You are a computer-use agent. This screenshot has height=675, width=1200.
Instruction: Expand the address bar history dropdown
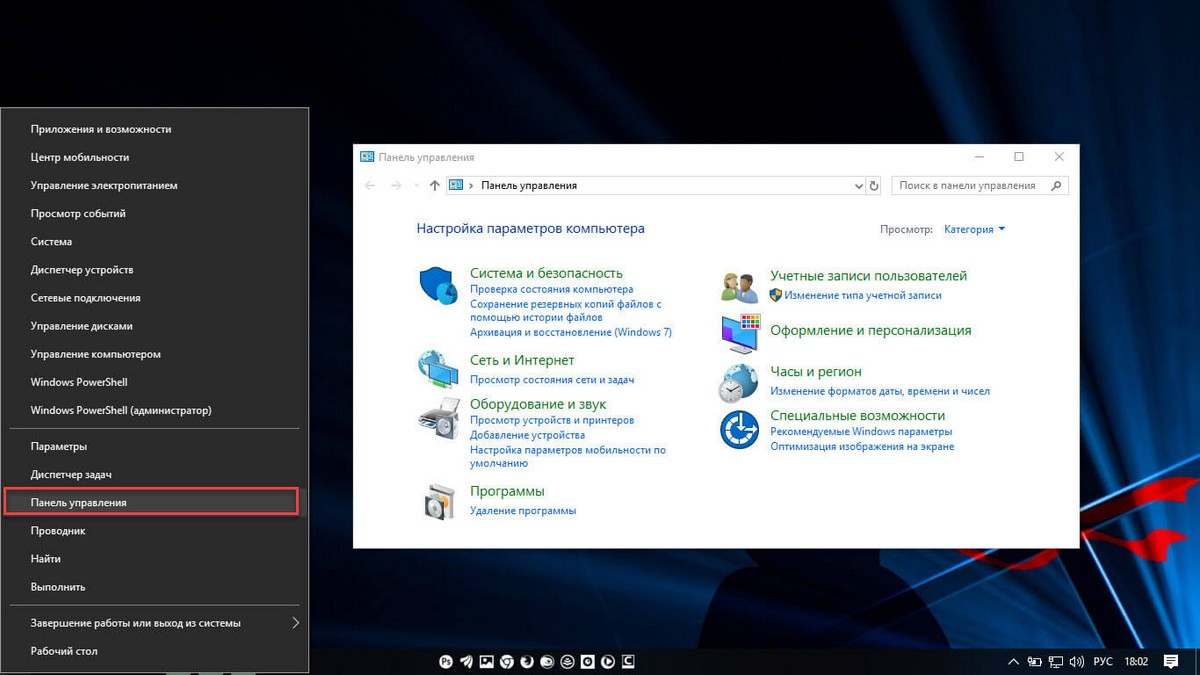coord(859,186)
